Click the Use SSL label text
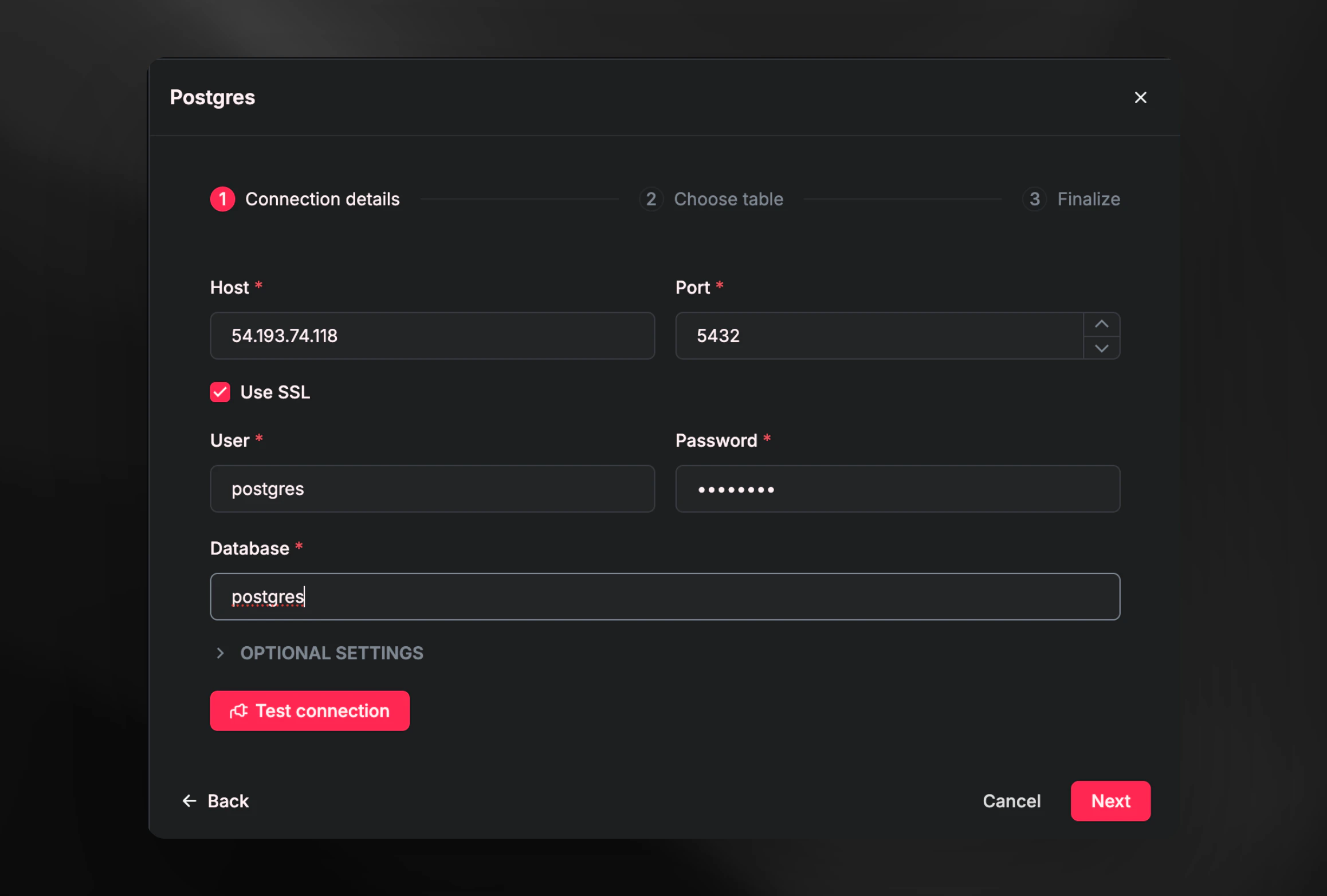Image resolution: width=1327 pixels, height=896 pixels. click(x=275, y=392)
